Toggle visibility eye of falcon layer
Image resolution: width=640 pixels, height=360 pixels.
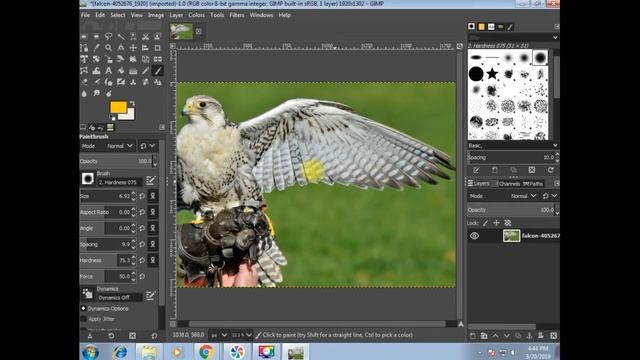tap(474, 236)
